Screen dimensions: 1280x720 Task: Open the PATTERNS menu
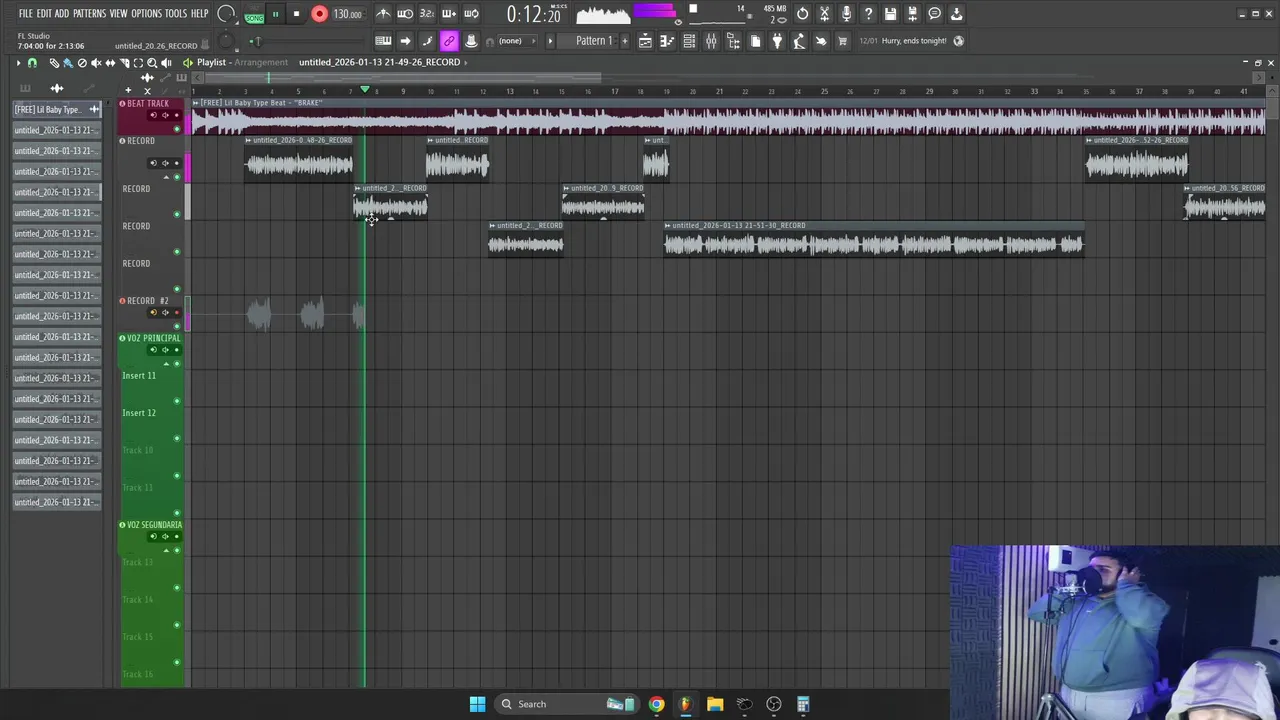[89, 14]
